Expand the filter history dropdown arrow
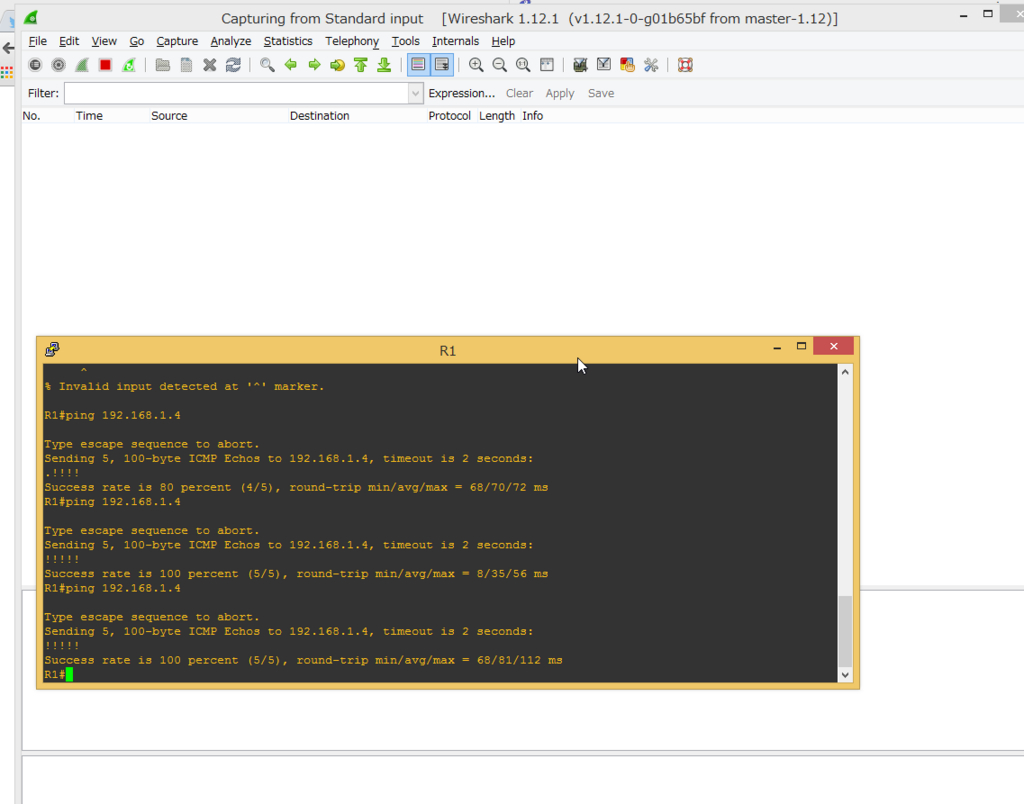The width and height of the screenshot is (1024, 804). click(x=415, y=93)
